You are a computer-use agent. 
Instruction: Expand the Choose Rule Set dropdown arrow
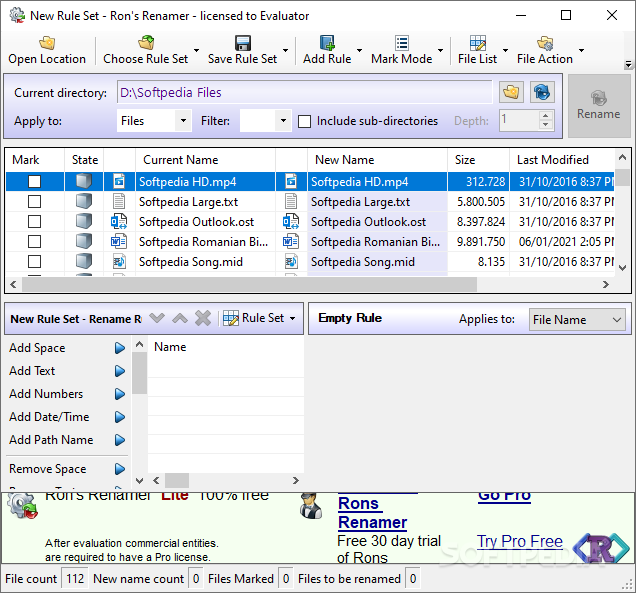click(x=196, y=50)
